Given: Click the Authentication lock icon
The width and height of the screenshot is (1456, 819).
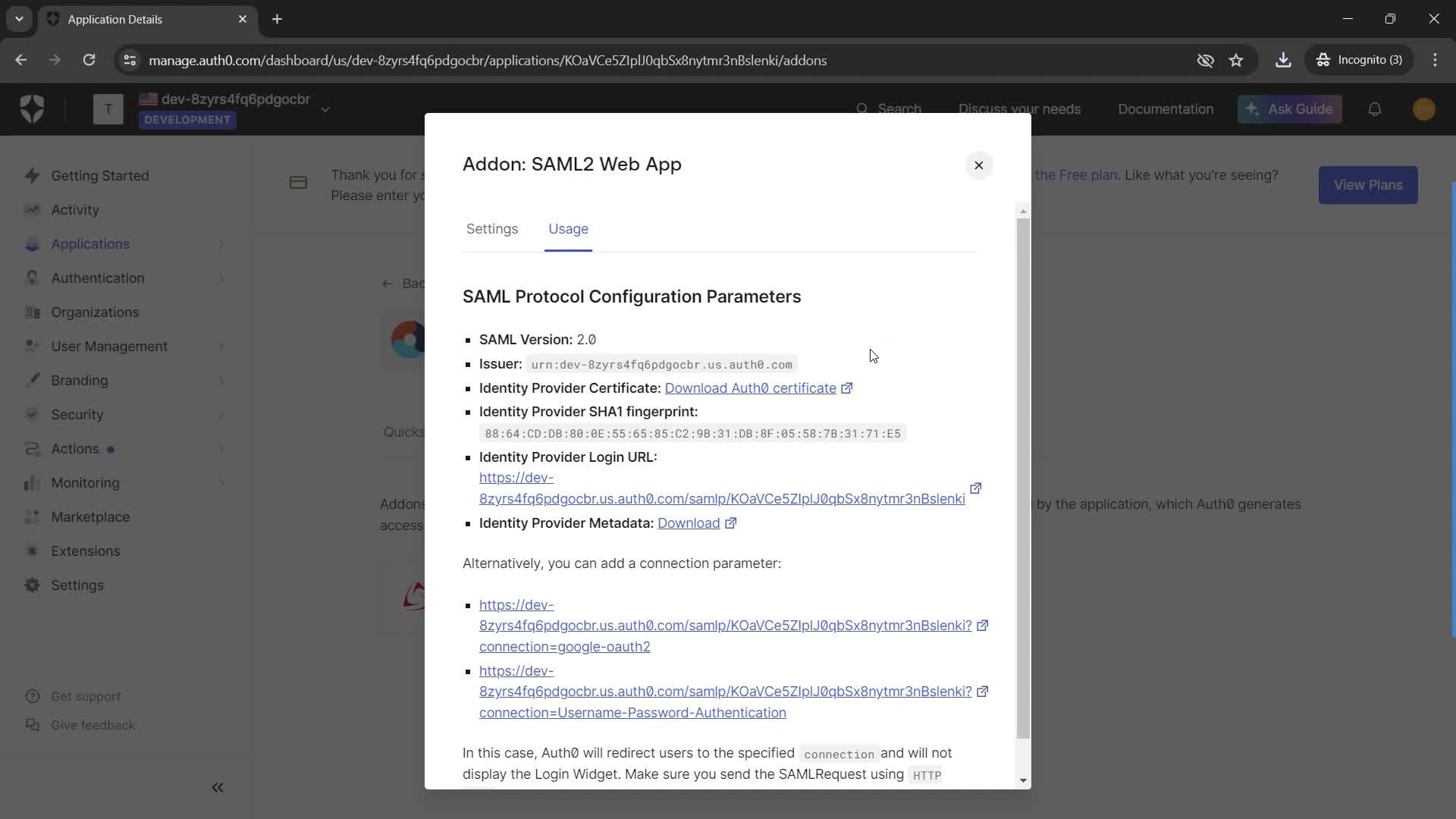Looking at the screenshot, I should 32,278.
